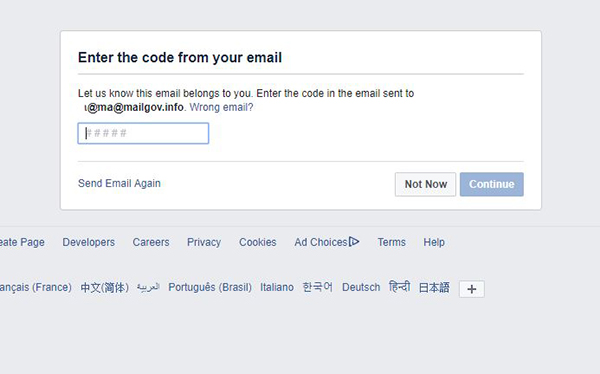600x374 pixels.
Task: Switch language to 한국어
Action: tap(318, 287)
